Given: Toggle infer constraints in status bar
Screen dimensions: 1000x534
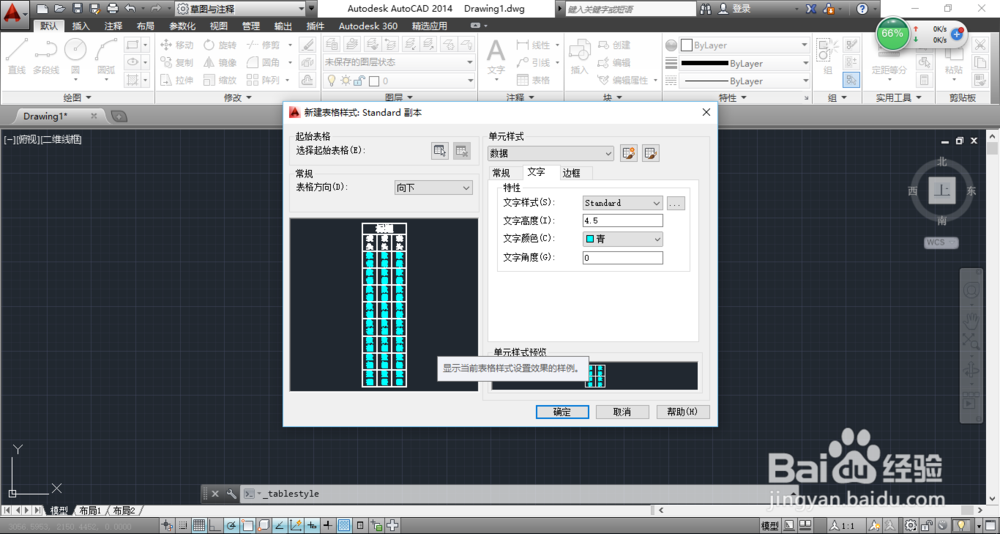Looking at the screenshot, I should pos(166,526).
